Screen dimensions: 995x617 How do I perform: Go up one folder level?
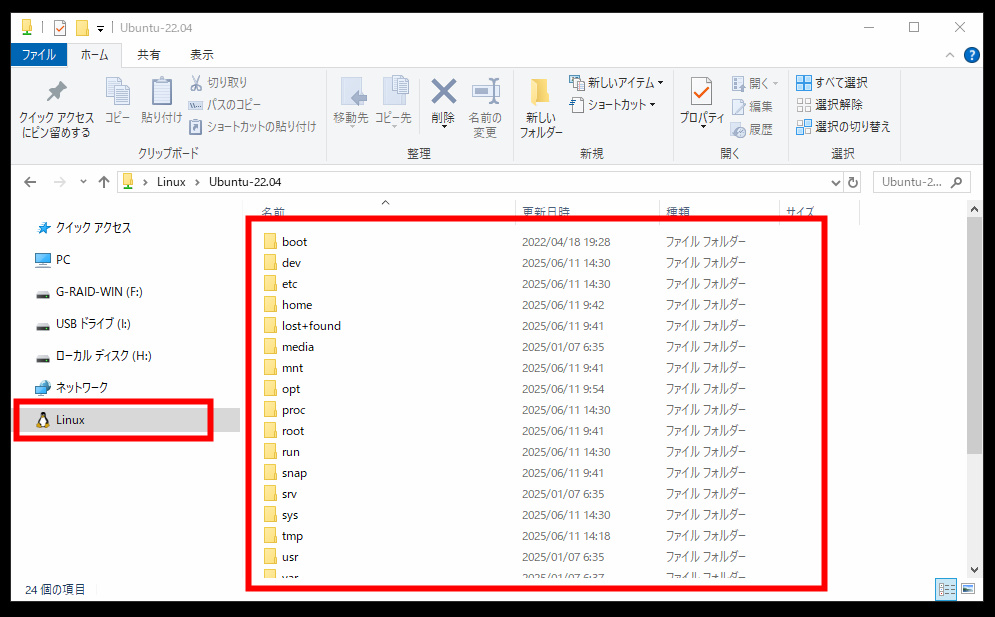click(x=104, y=182)
